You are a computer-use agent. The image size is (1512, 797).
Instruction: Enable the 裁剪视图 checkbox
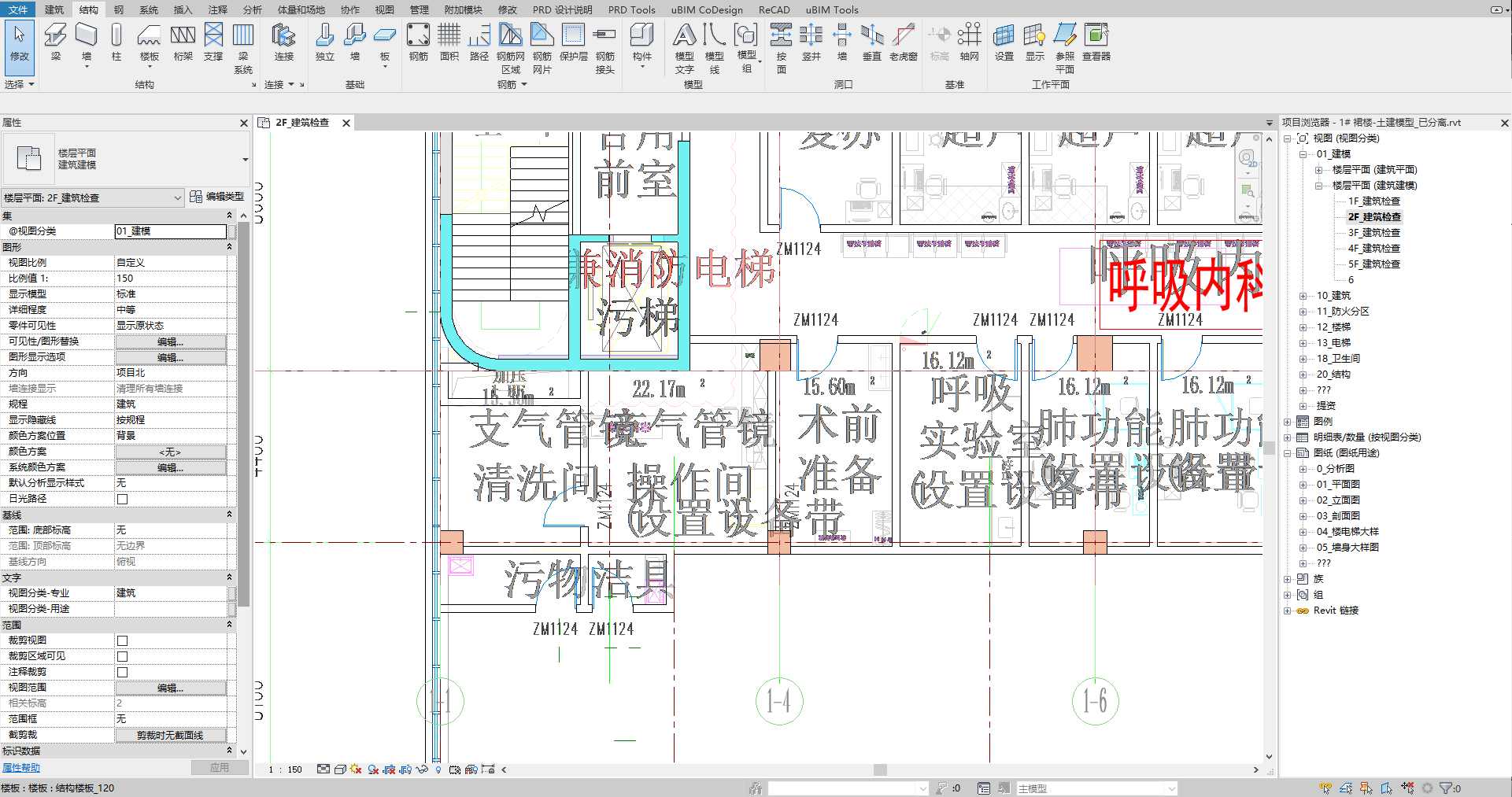coord(123,640)
